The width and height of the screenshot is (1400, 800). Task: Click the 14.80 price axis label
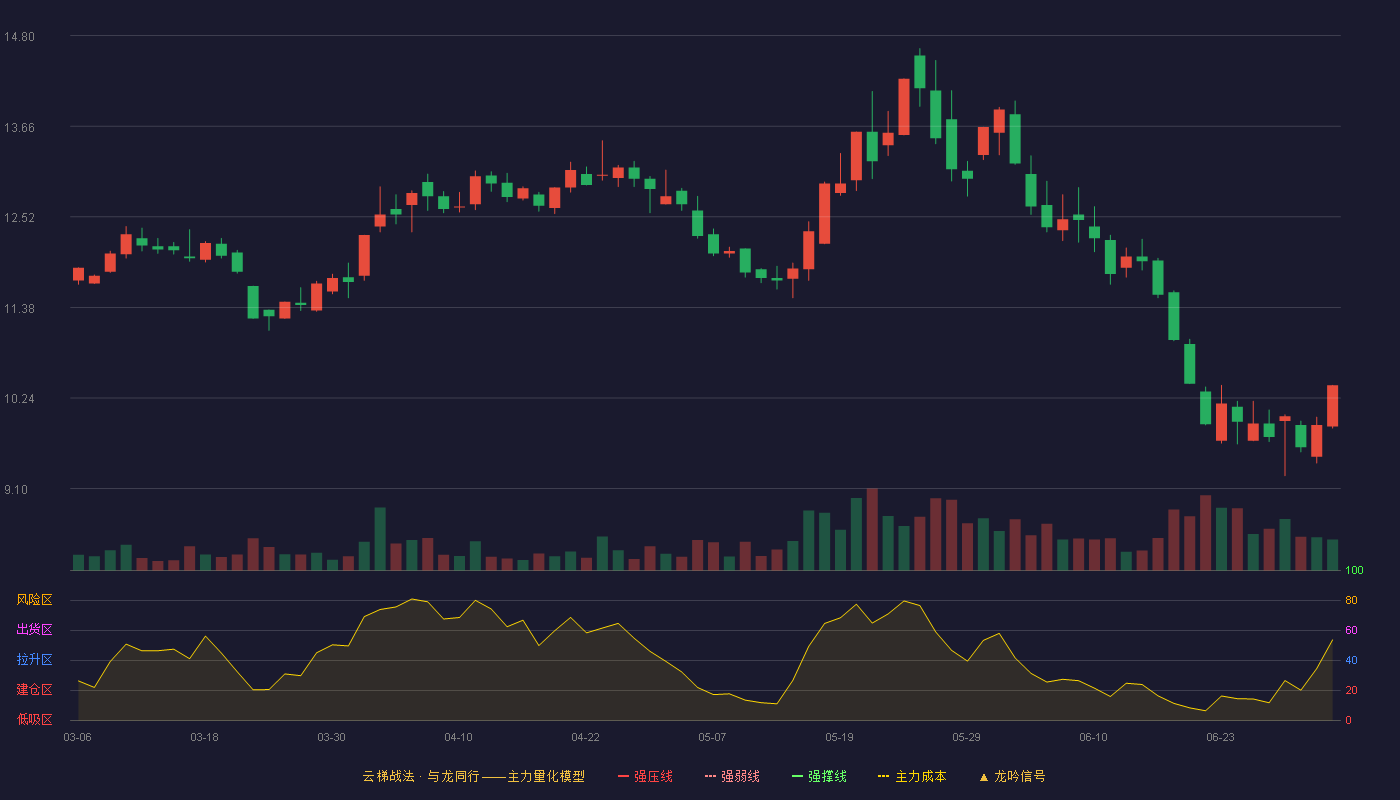19,37
